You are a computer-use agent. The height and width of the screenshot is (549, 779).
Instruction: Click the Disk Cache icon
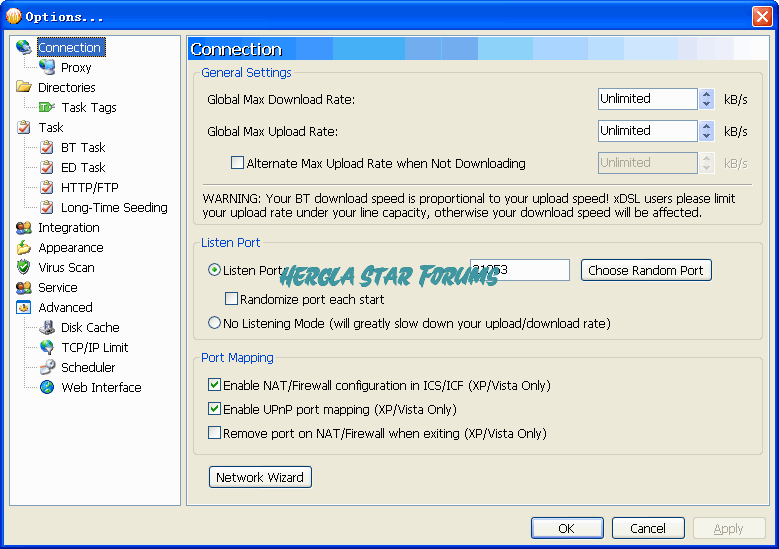point(47,327)
